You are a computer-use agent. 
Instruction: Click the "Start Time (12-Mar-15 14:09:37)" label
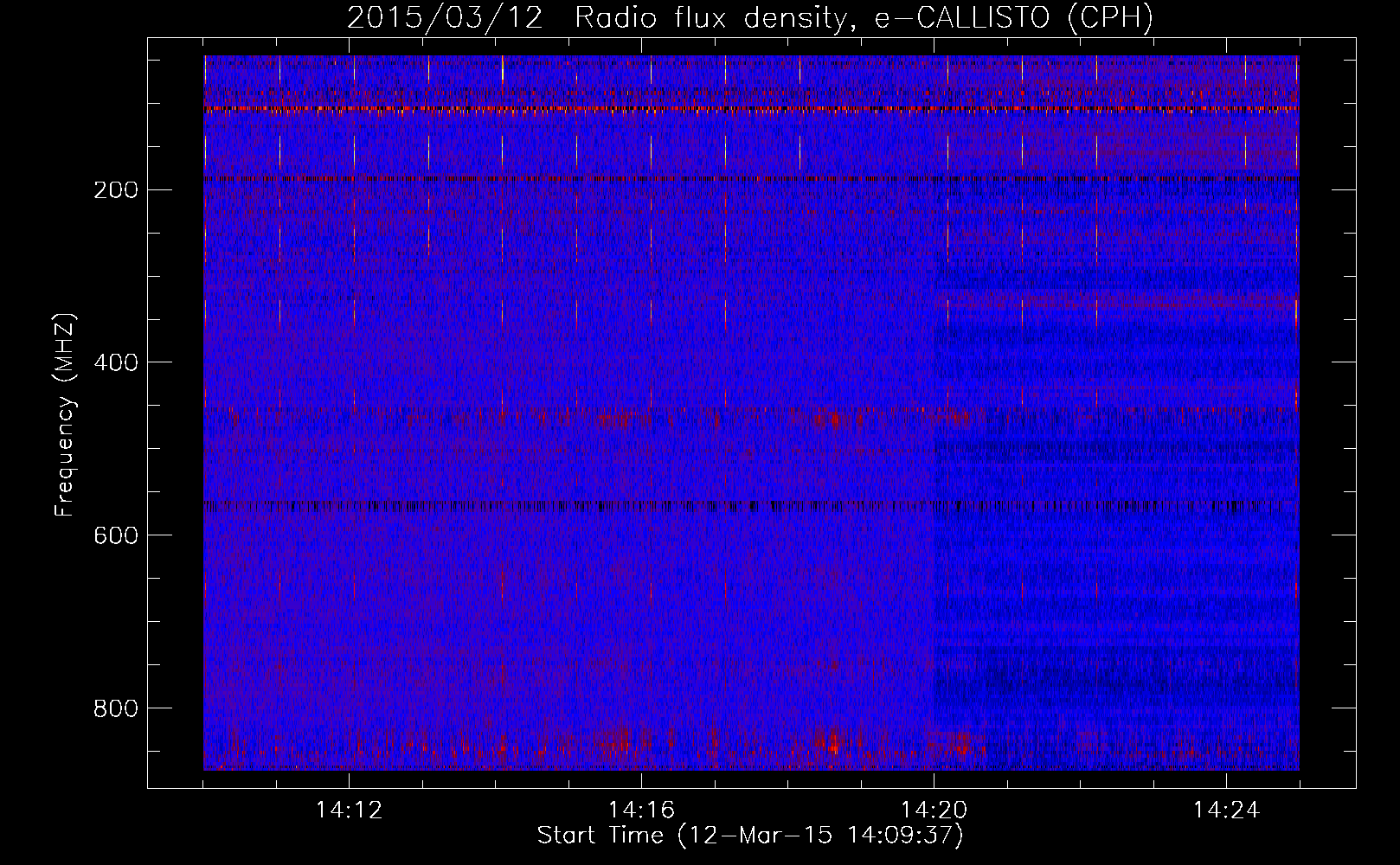point(750,836)
